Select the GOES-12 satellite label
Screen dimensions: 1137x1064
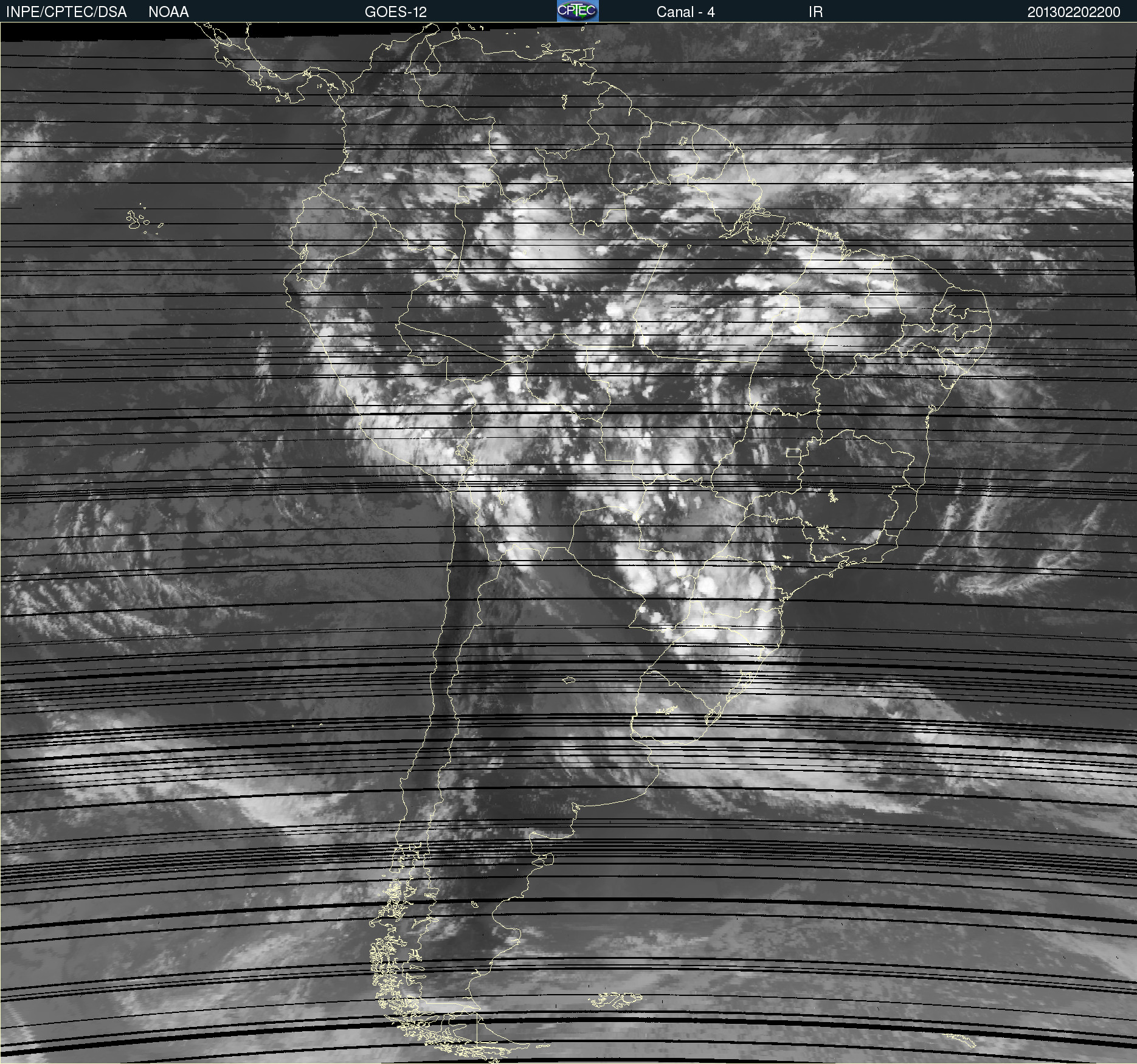click(395, 12)
